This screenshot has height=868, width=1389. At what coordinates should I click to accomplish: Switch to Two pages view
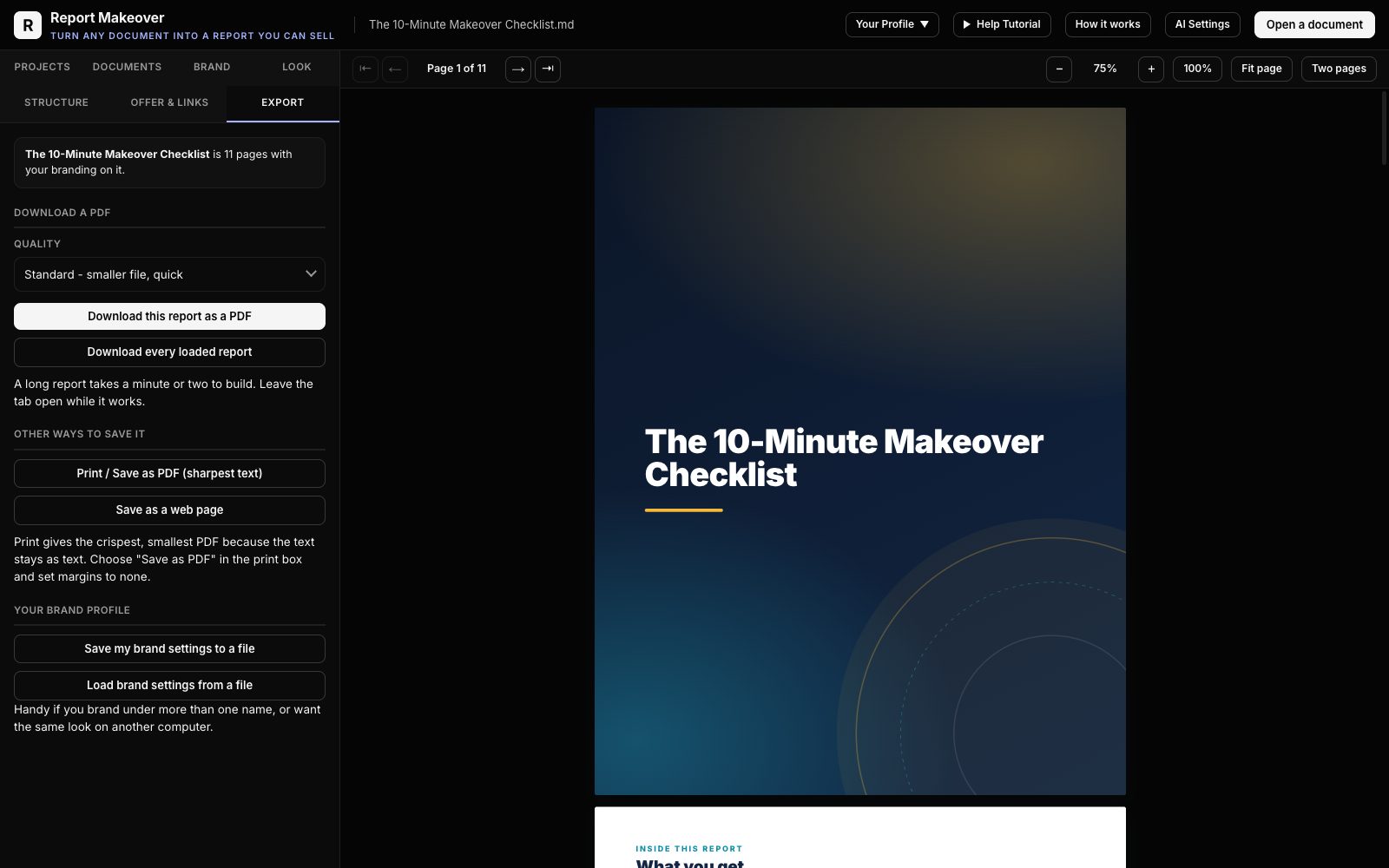(x=1339, y=69)
